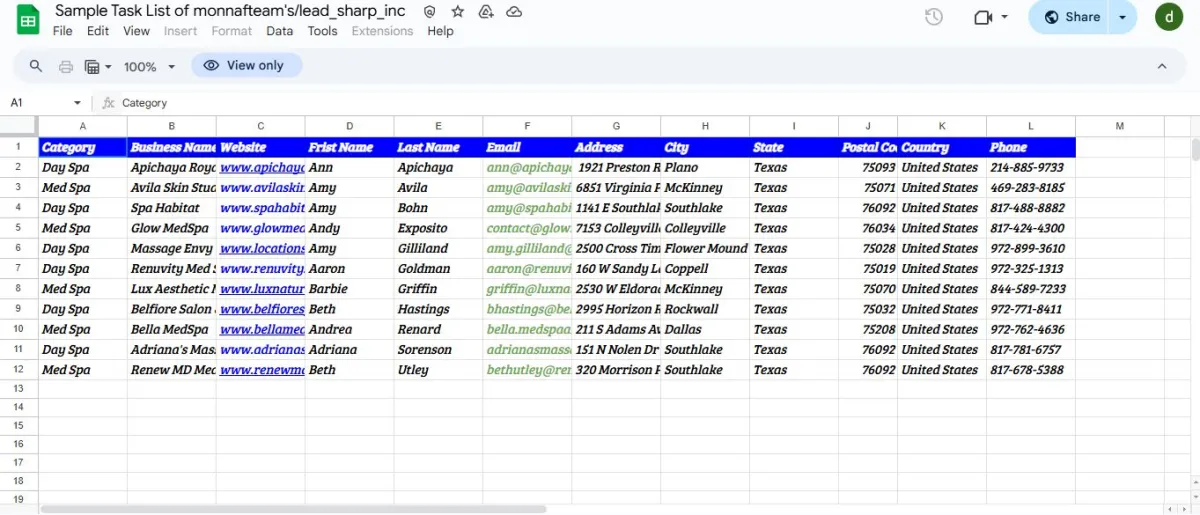Open the Help menu
1200x515 pixels.
pyautogui.click(x=440, y=31)
